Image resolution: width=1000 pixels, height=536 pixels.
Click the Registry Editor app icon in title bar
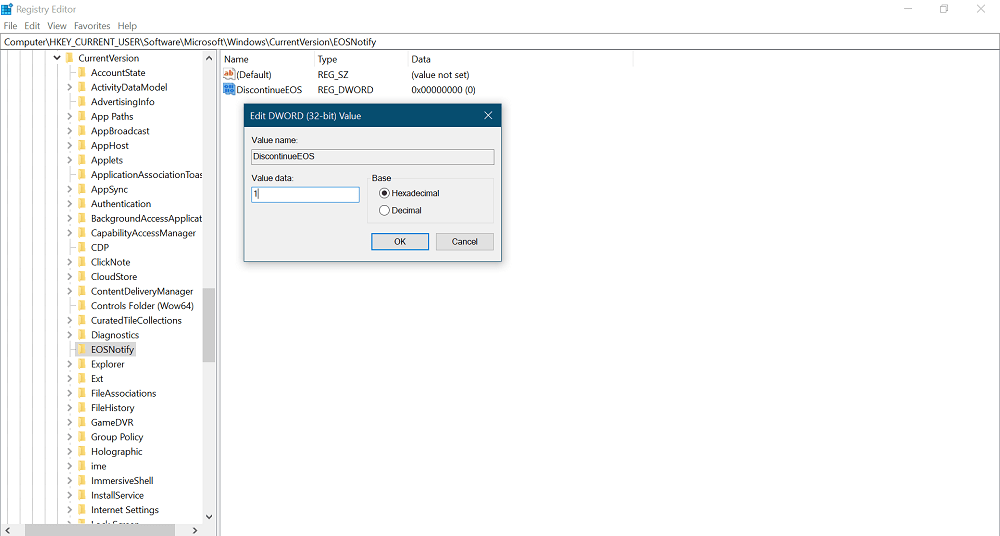[7, 9]
